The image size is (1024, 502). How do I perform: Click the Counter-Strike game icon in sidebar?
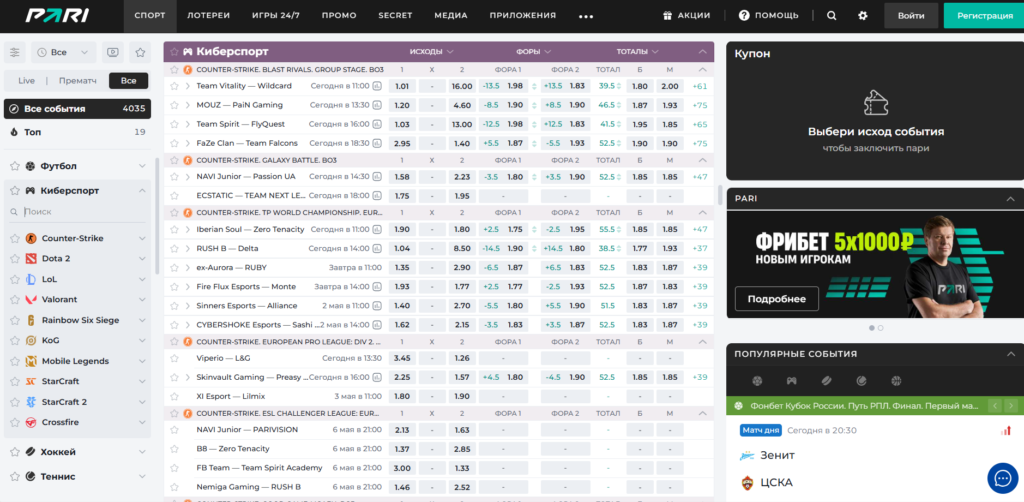(x=31, y=238)
